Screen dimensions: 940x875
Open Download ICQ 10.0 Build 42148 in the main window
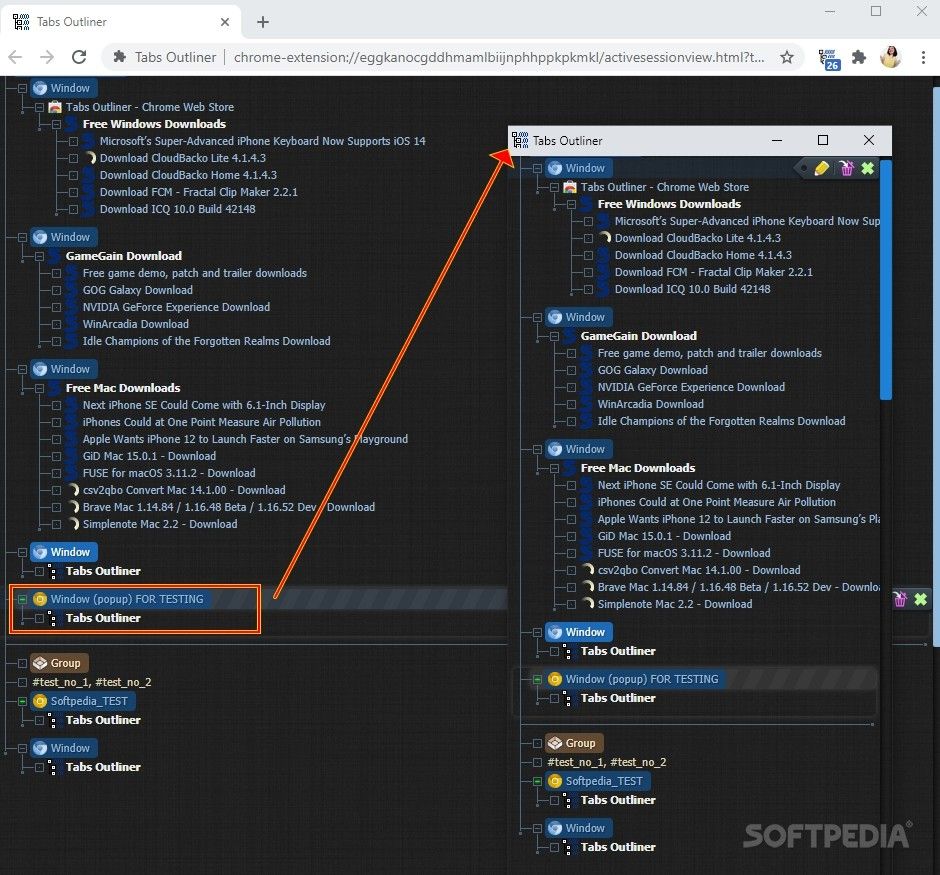point(177,209)
